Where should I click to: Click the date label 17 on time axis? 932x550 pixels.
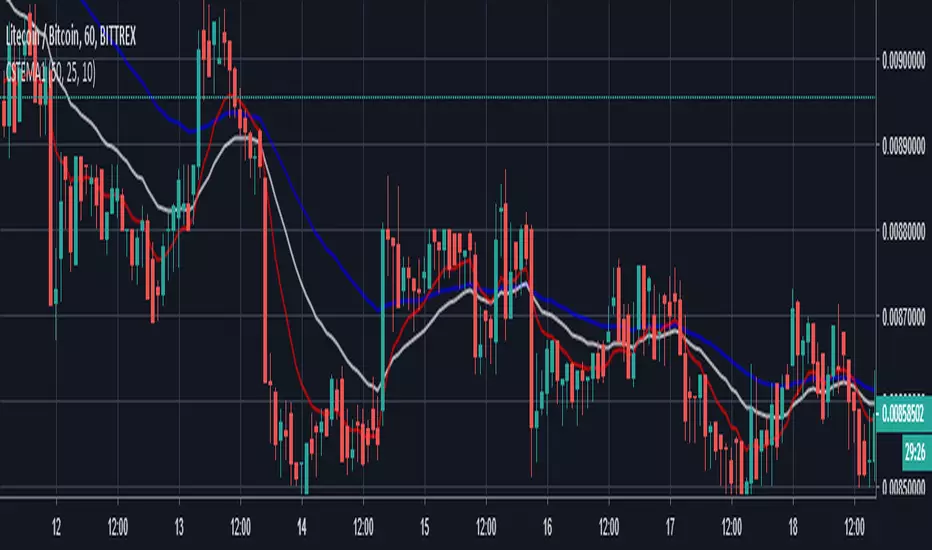coord(670,527)
